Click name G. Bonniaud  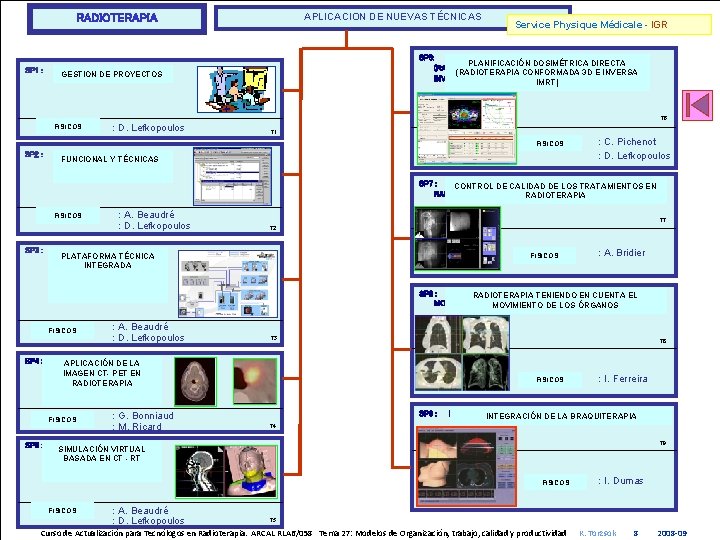click(x=146, y=416)
